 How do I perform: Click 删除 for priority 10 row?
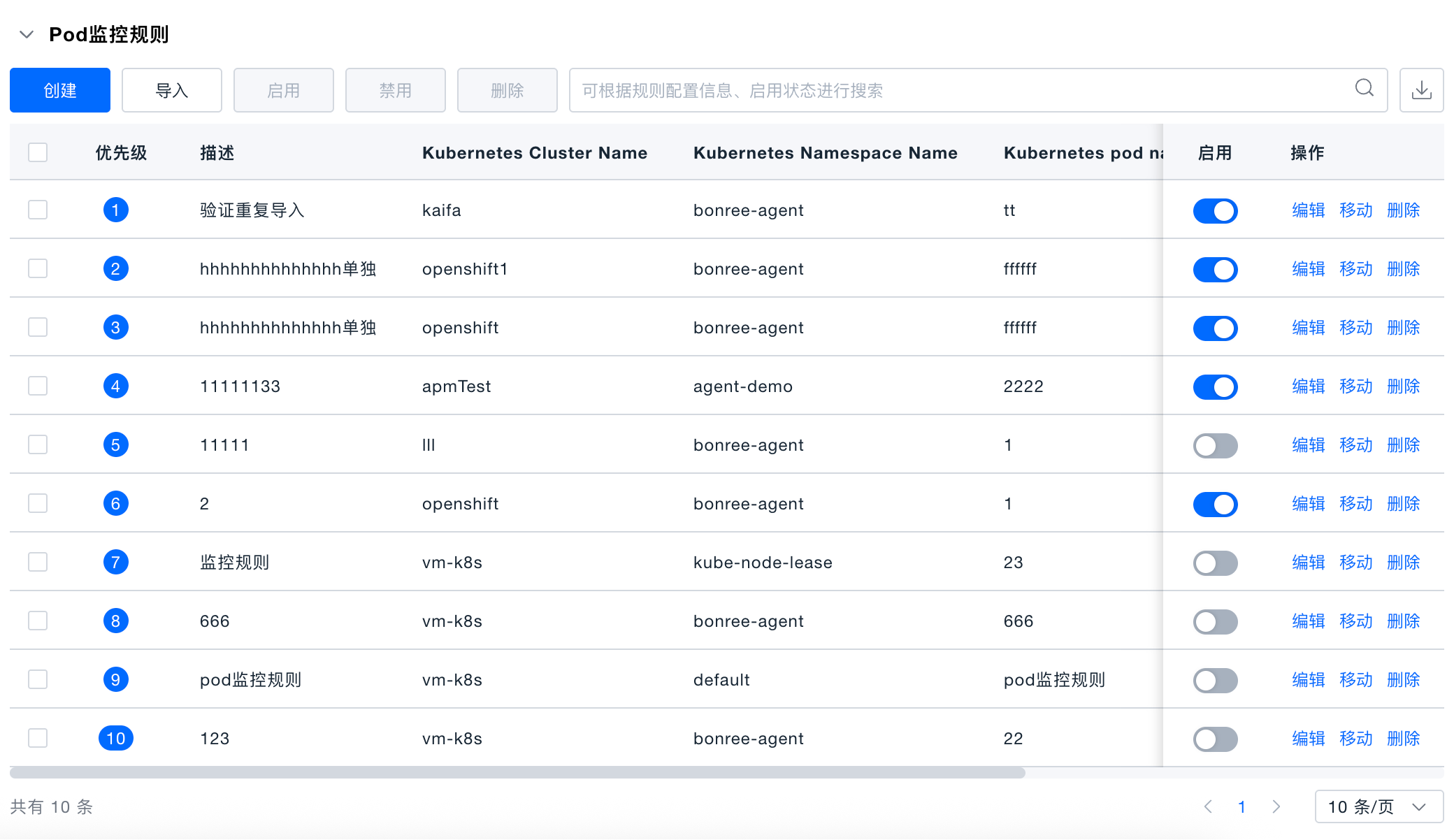pos(1404,738)
